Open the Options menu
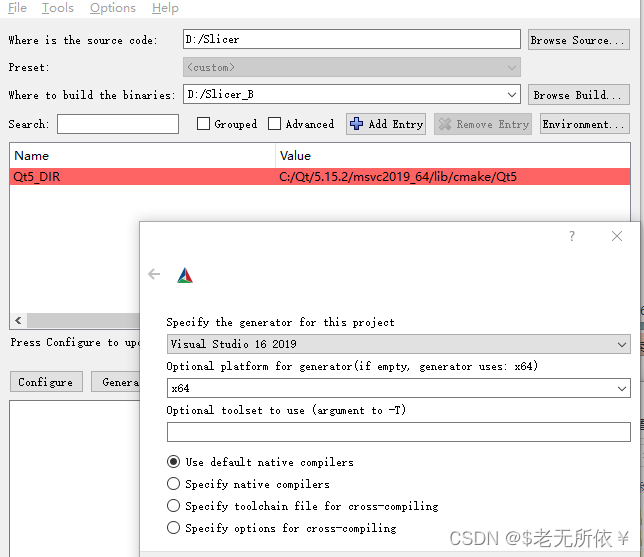This screenshot has width=644, height=557. 113,8
